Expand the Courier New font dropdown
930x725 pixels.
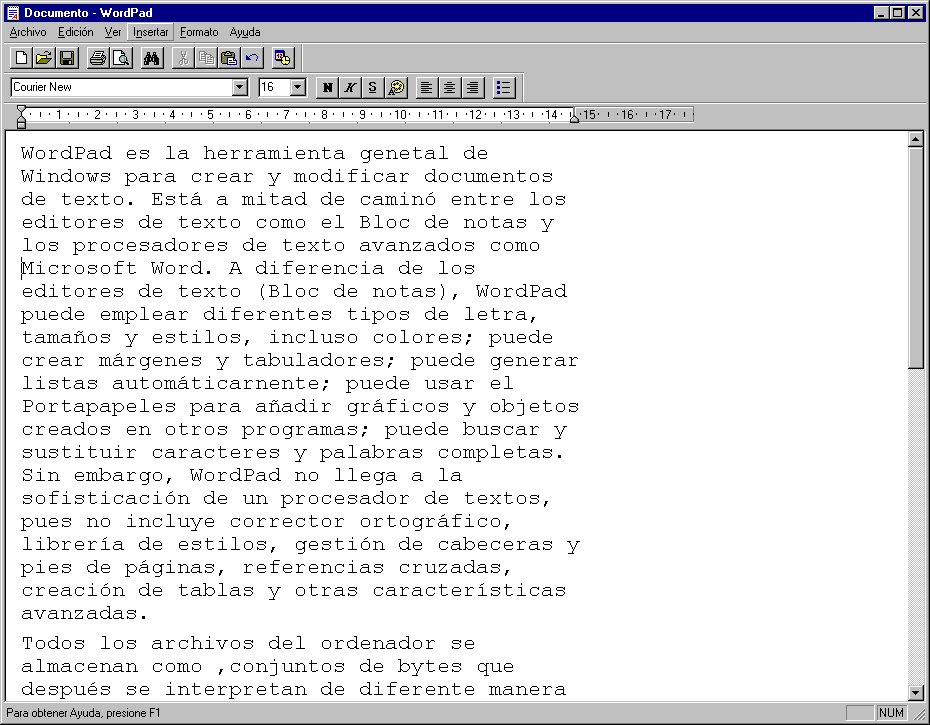tap(240, 87)
